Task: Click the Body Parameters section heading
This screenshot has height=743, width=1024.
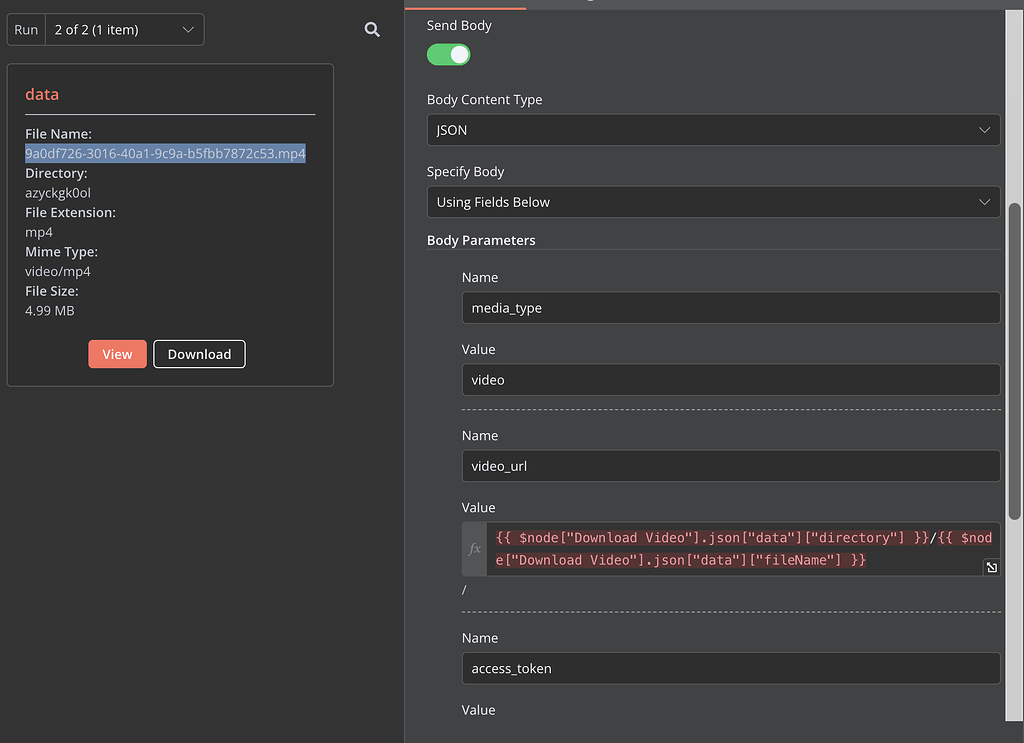Action: coord(481,240)
